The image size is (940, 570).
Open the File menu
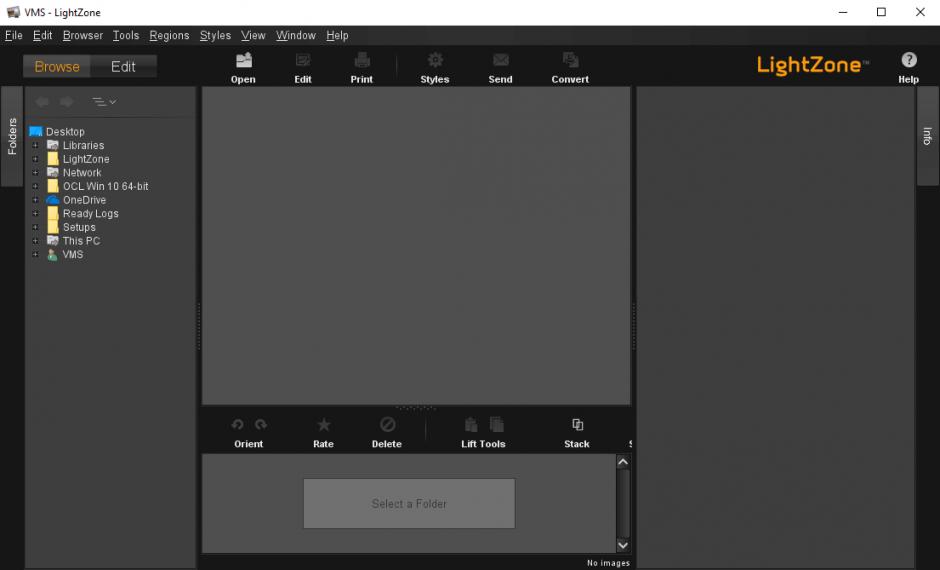point(14,35)
